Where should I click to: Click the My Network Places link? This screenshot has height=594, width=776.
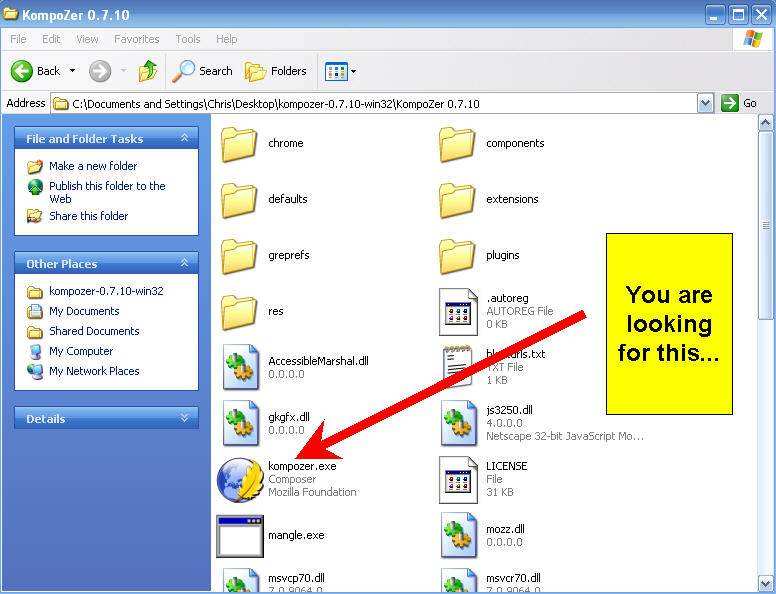point(94,371)
